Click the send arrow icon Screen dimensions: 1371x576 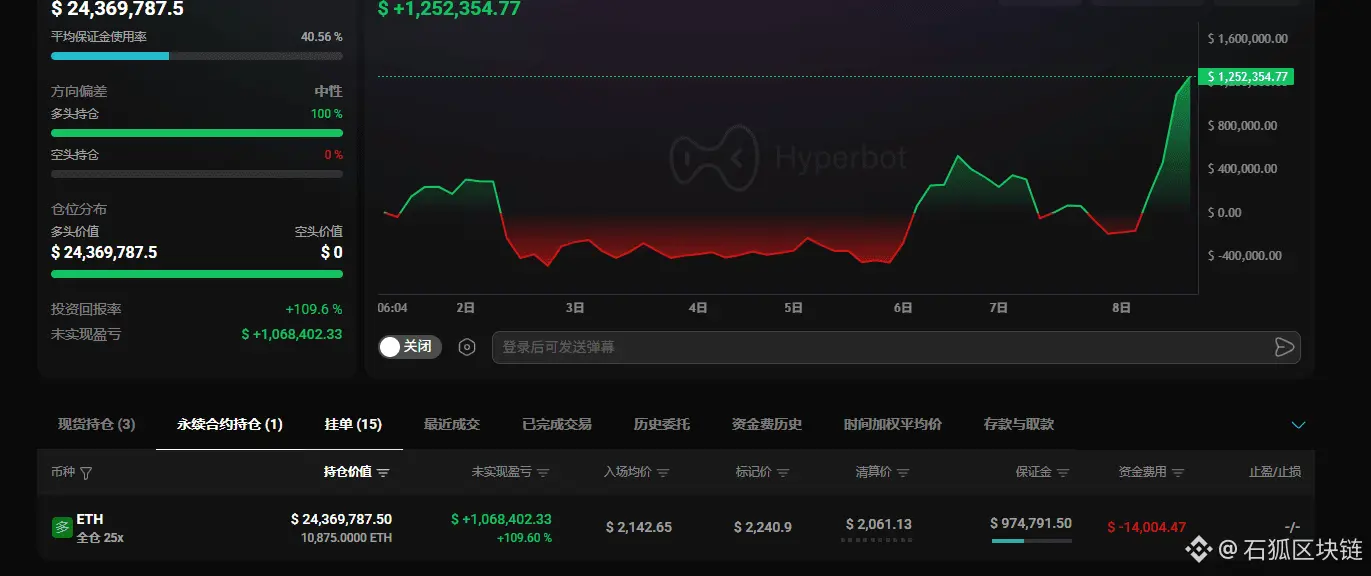[1284, 347]
